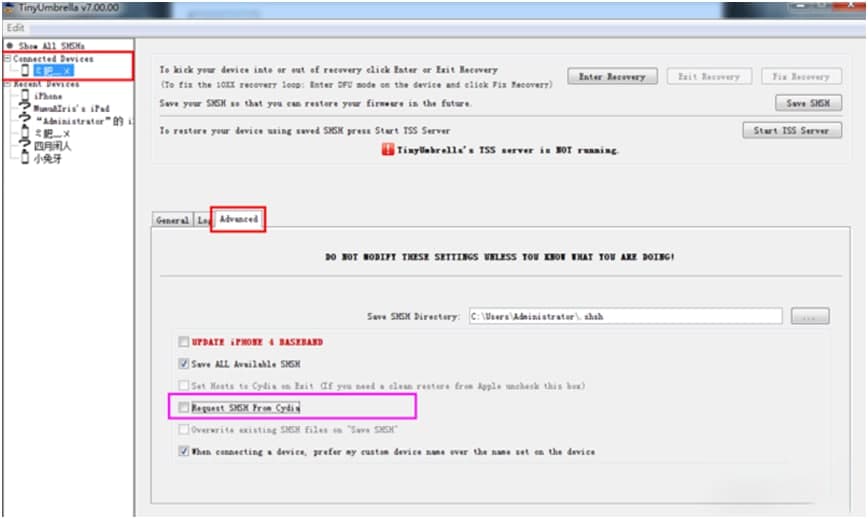This screenshot has height=519, width=868.
Task: Switch to the General tab
Action: [x=172, y=220]
